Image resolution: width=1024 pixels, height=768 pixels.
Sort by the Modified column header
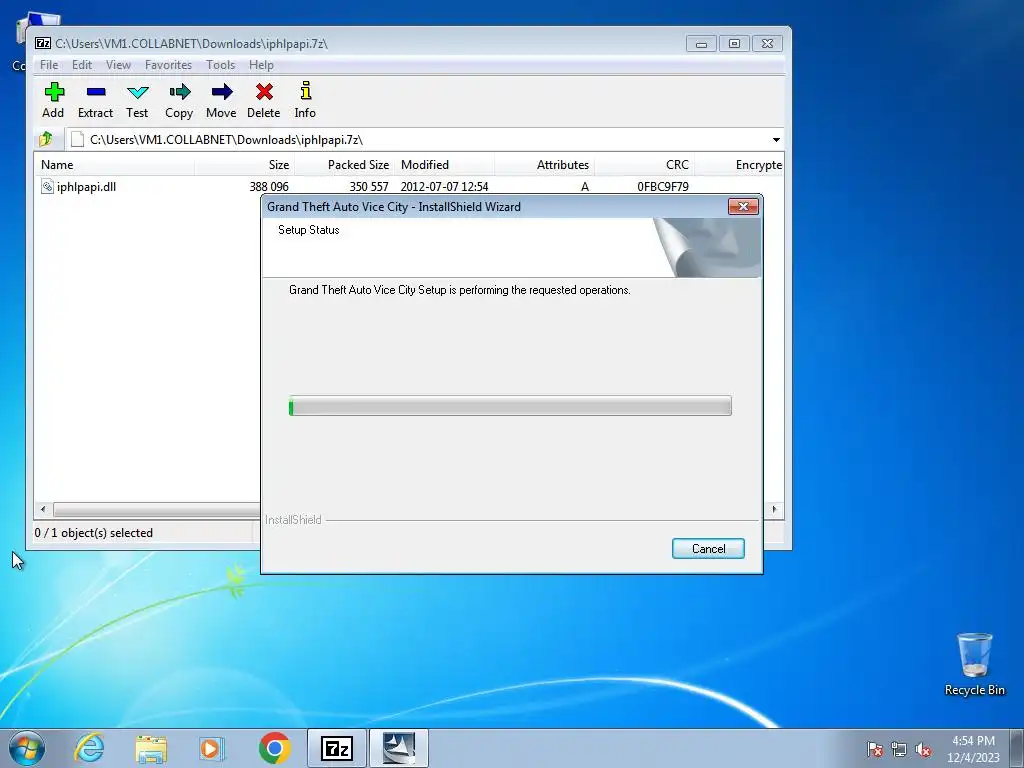(x=444, y=165)
